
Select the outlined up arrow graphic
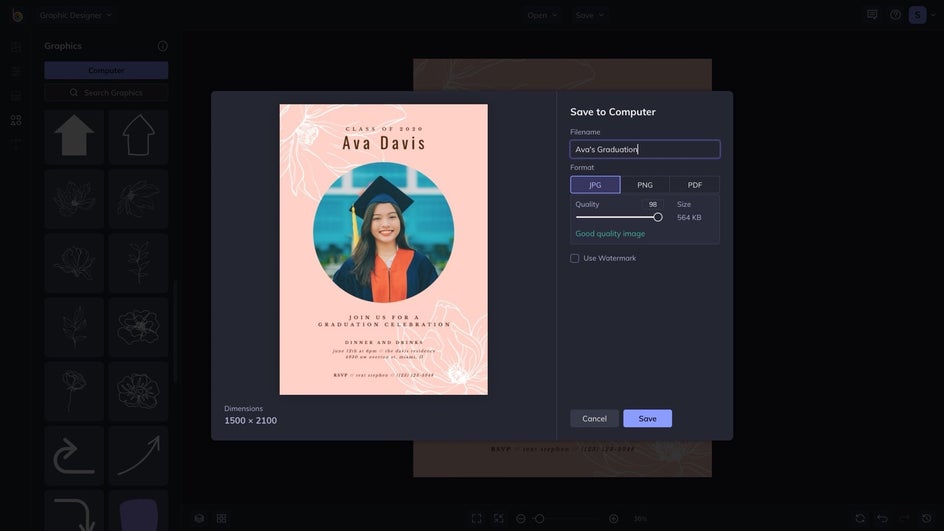click(138, 136)
